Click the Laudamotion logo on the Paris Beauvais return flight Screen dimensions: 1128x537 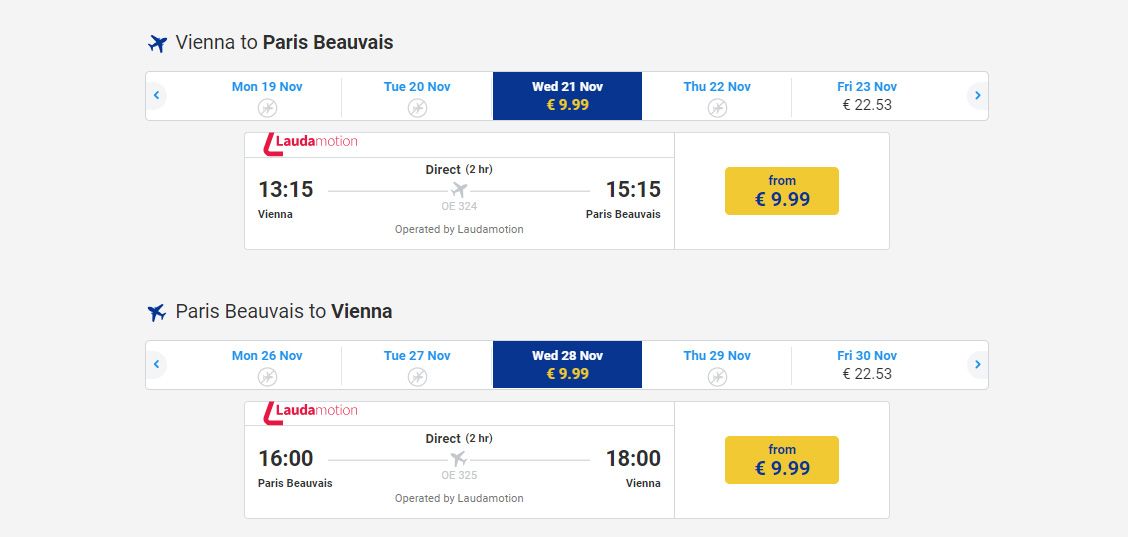coord(310,412)
